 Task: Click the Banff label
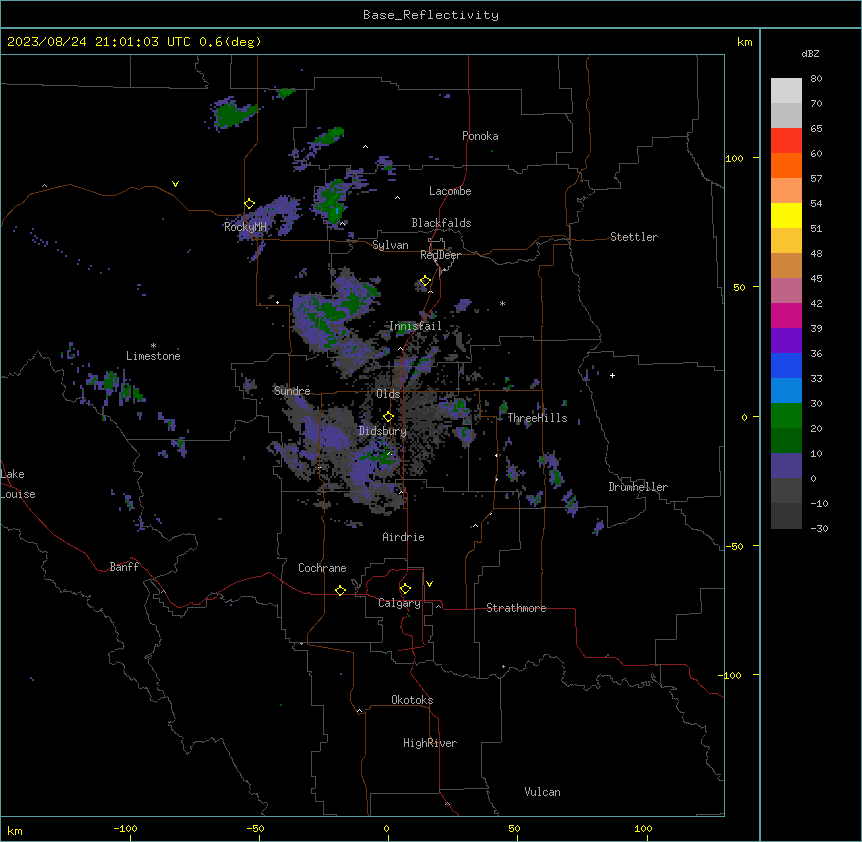point(124,567)
